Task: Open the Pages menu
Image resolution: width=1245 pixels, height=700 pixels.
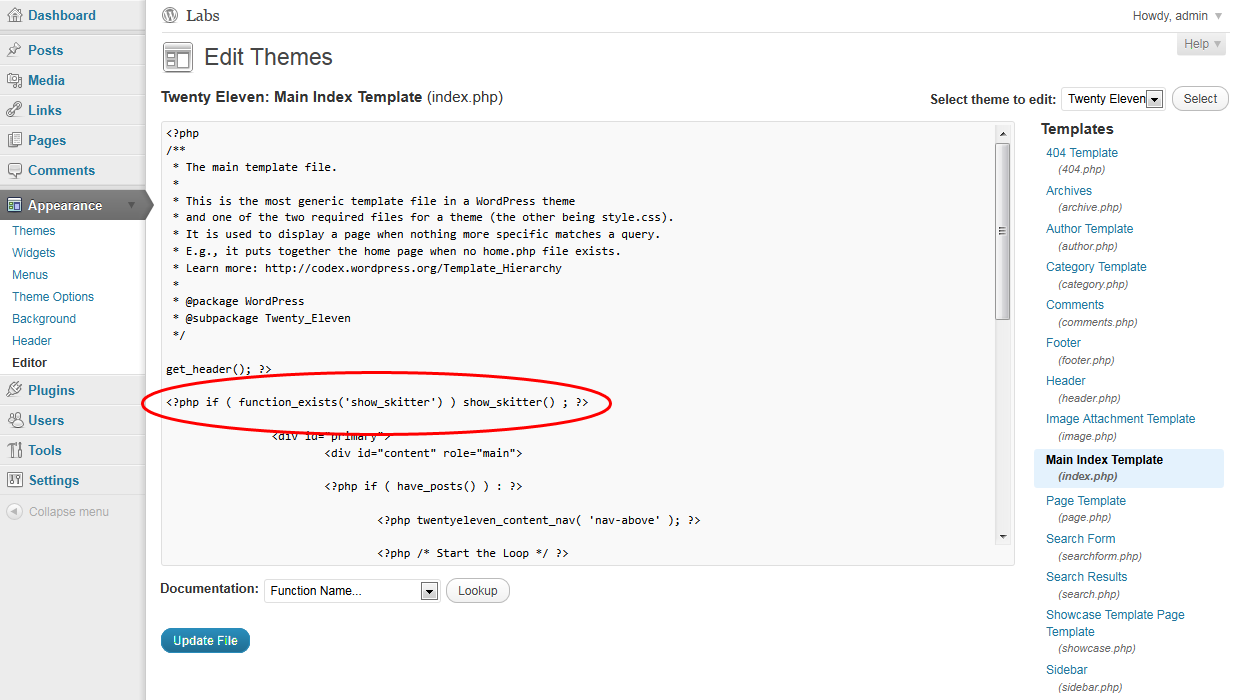Action: pyautogui.click(x=47, y=140)
